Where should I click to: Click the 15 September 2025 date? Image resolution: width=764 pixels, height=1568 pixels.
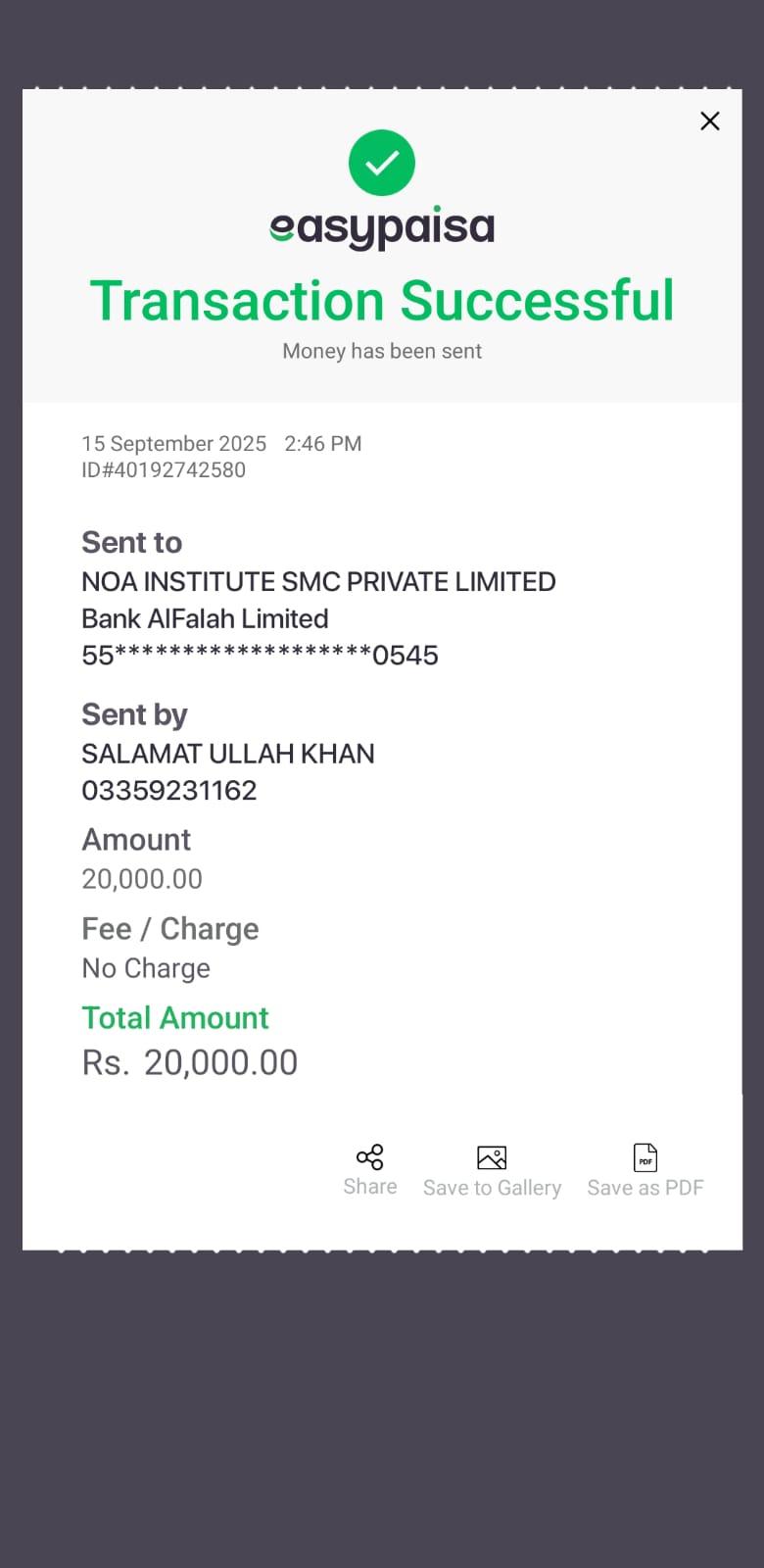pyautogui.click(x=174, y=444)
